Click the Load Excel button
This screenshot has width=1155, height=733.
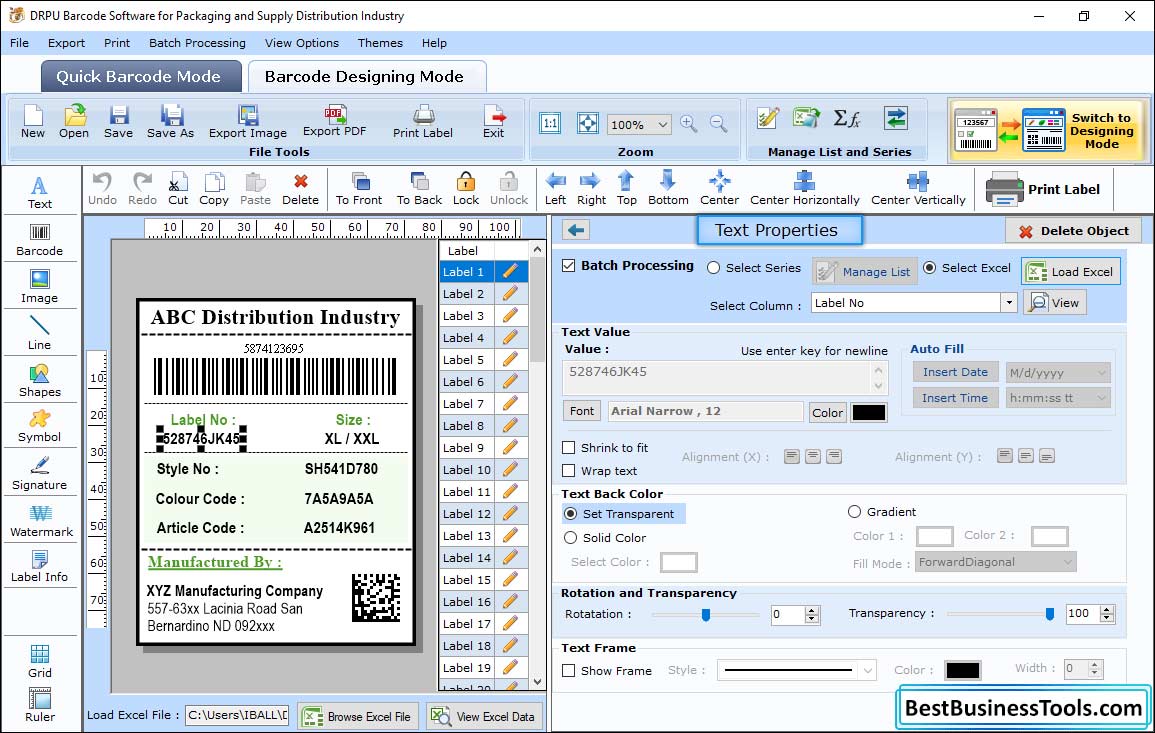coord(1071,271)
